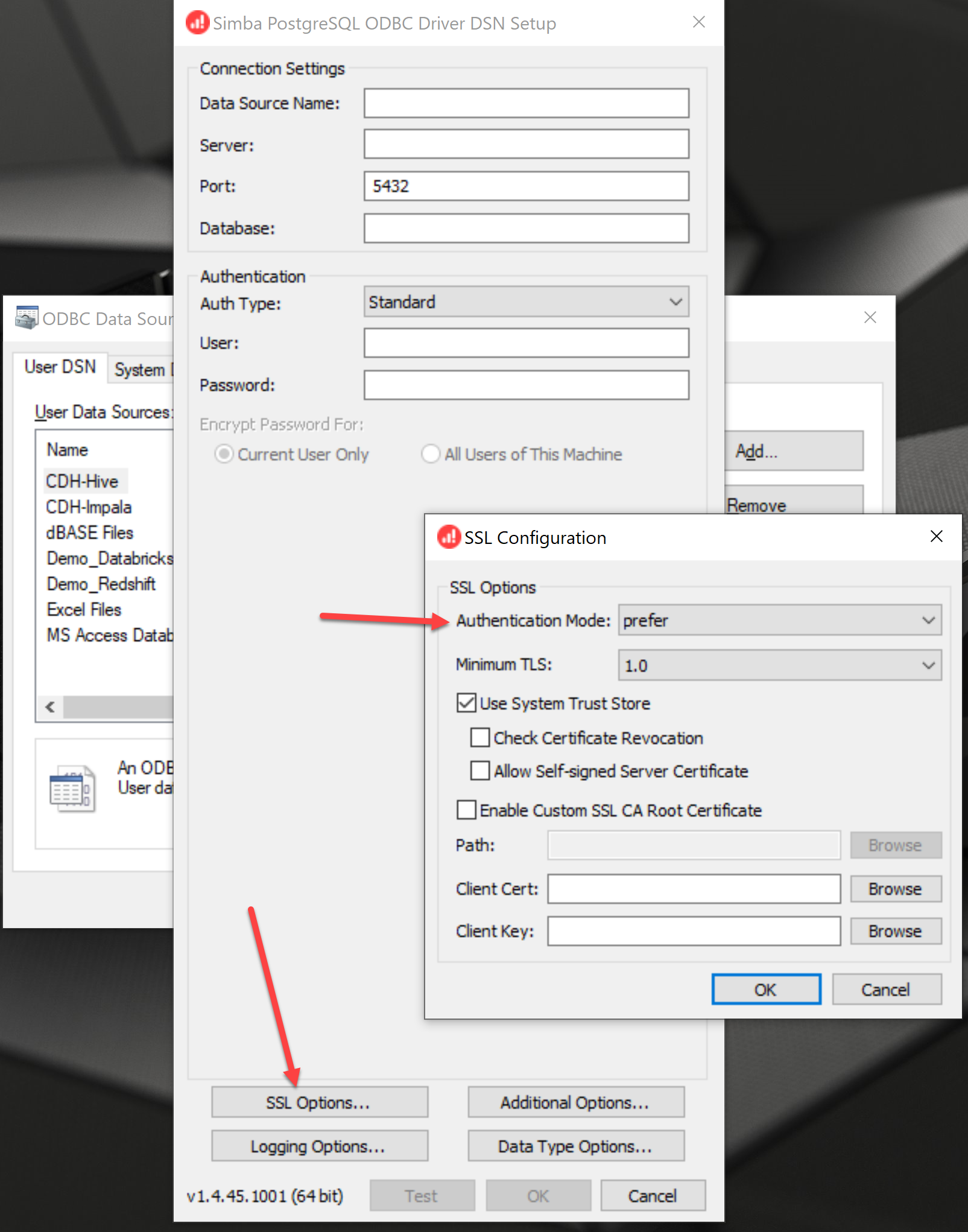Viewport: 968px width, 1232px height.
Task: Click the Server input field
Action: 526,144
